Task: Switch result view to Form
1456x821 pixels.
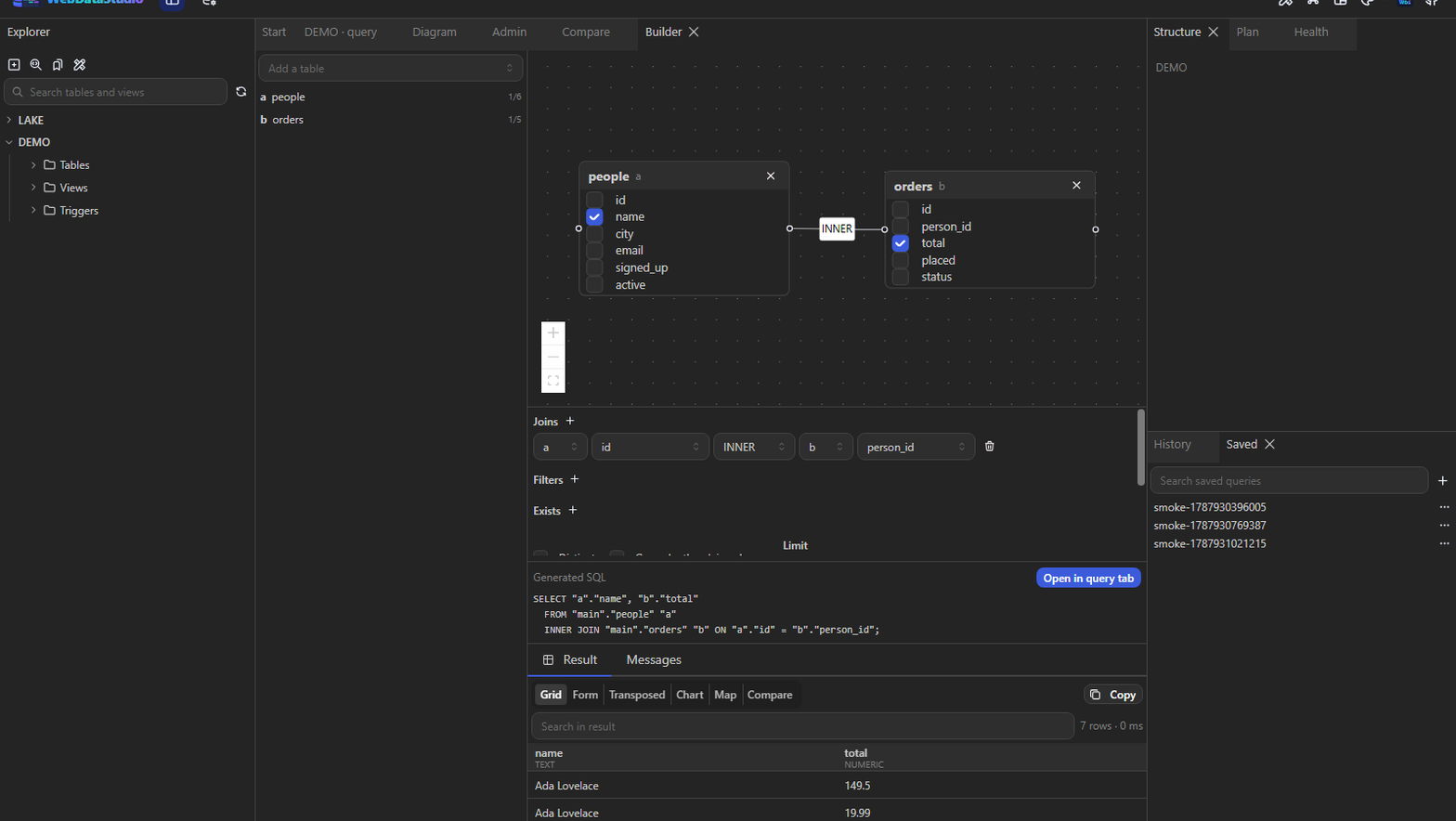Action: click(x=585, y=695)
